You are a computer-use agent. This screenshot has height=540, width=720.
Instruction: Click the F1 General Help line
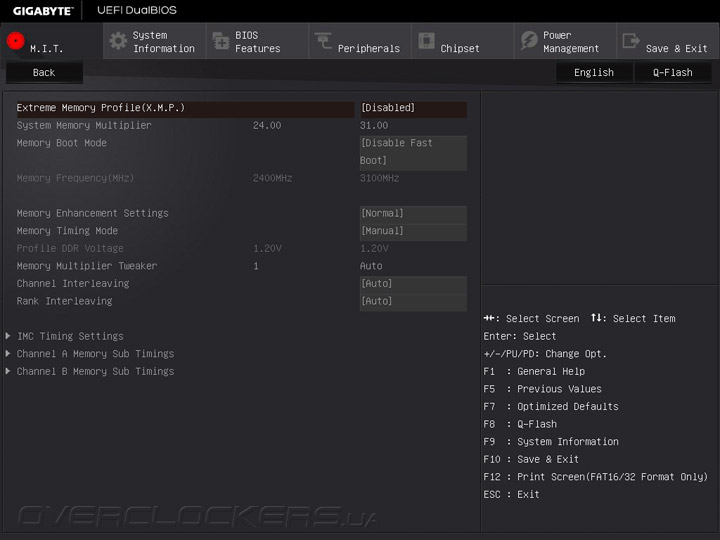point(534,371)
